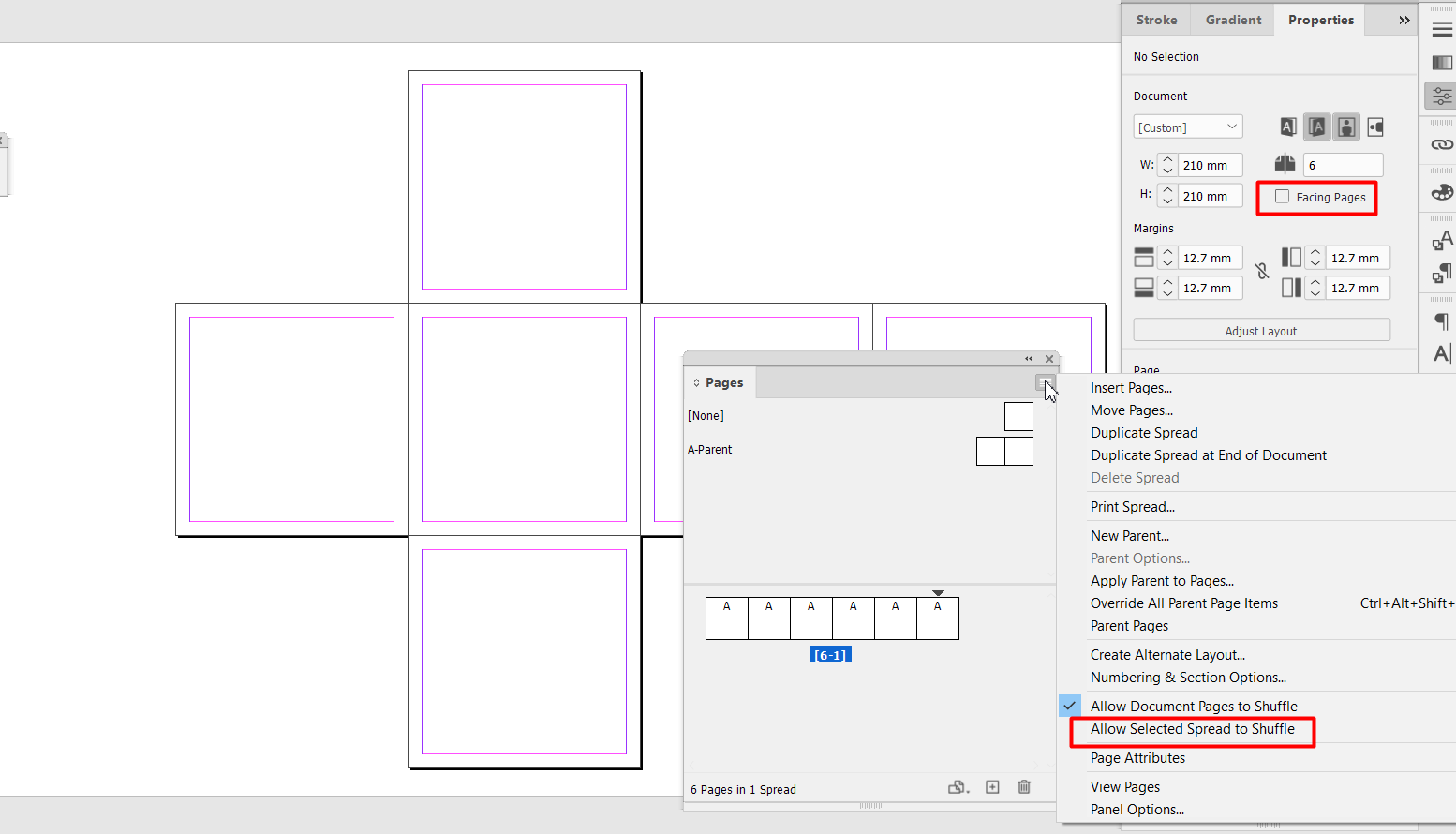
Task: Delete selected pages using the trash icon
Action: (1024, 787)
